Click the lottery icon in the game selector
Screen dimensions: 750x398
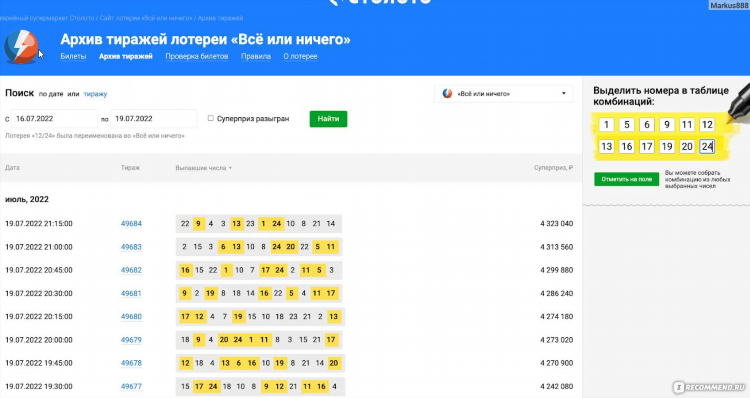[447, 94]
